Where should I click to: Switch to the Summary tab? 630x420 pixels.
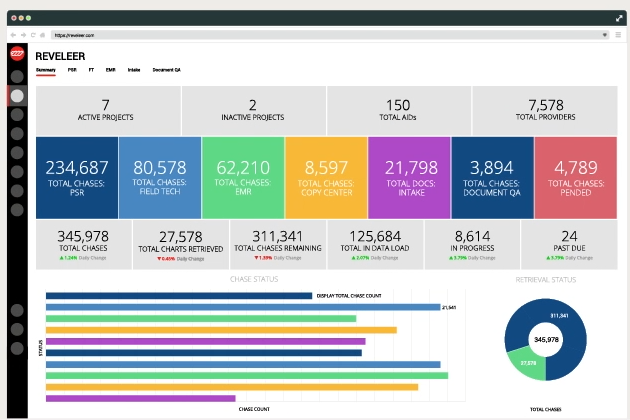point(45,70)
